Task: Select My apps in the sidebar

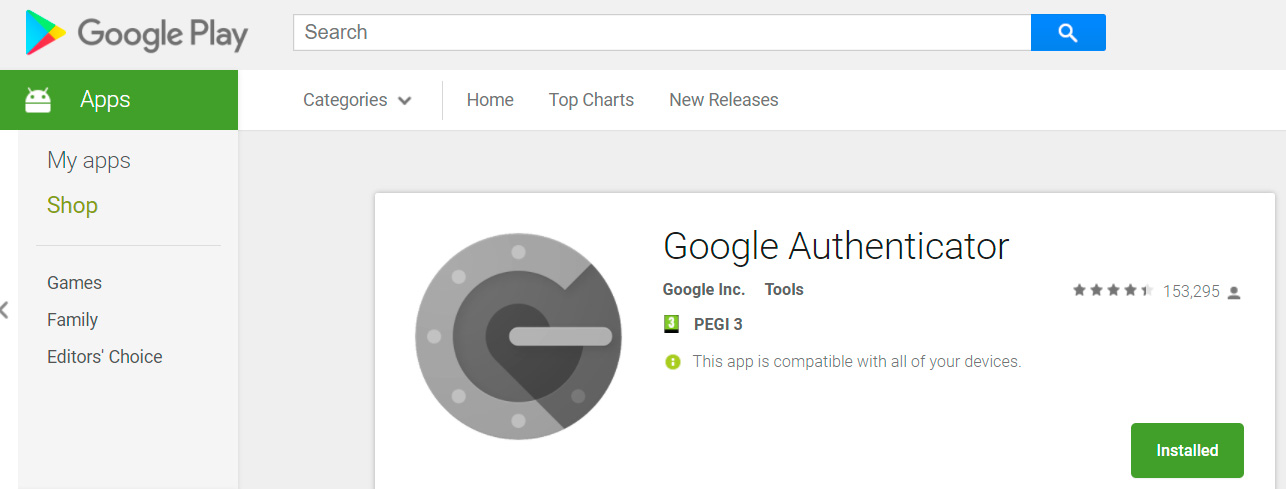Action: pyautogui.click(x=89, y=161)
